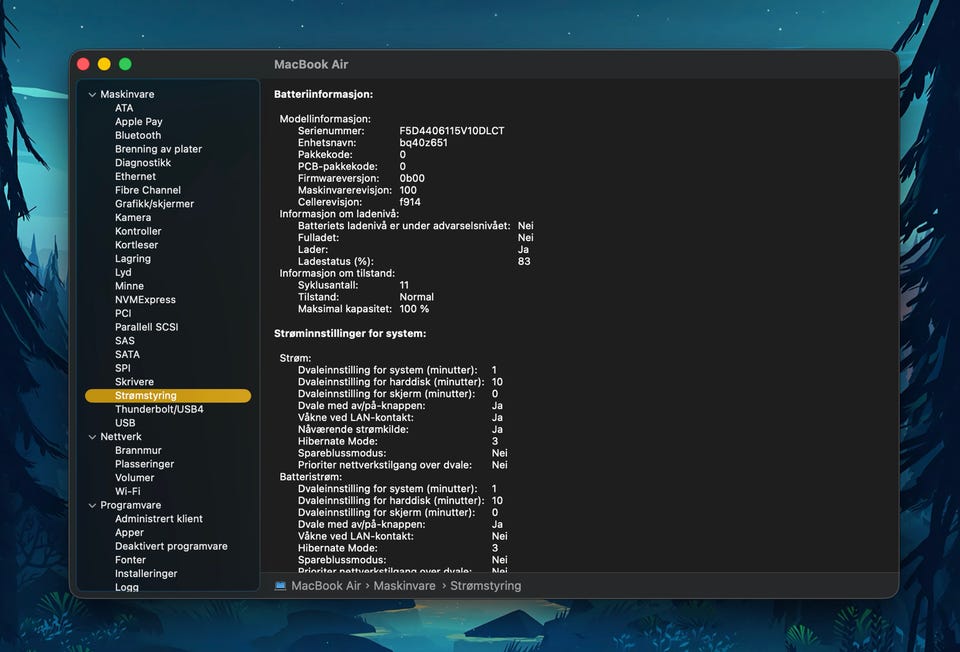Select ATA in the sidebar
960x652 pixels.
click(124, 108)
